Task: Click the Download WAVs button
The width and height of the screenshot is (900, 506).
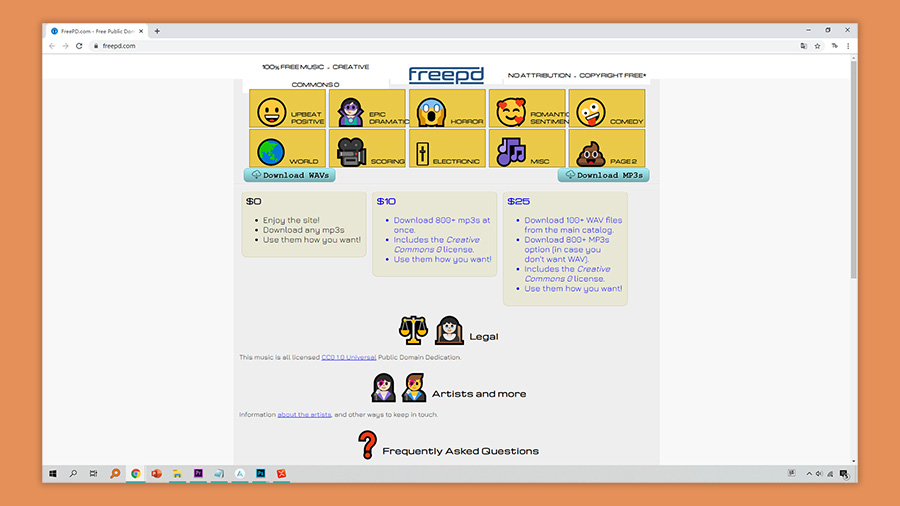Action: (289, 175)
